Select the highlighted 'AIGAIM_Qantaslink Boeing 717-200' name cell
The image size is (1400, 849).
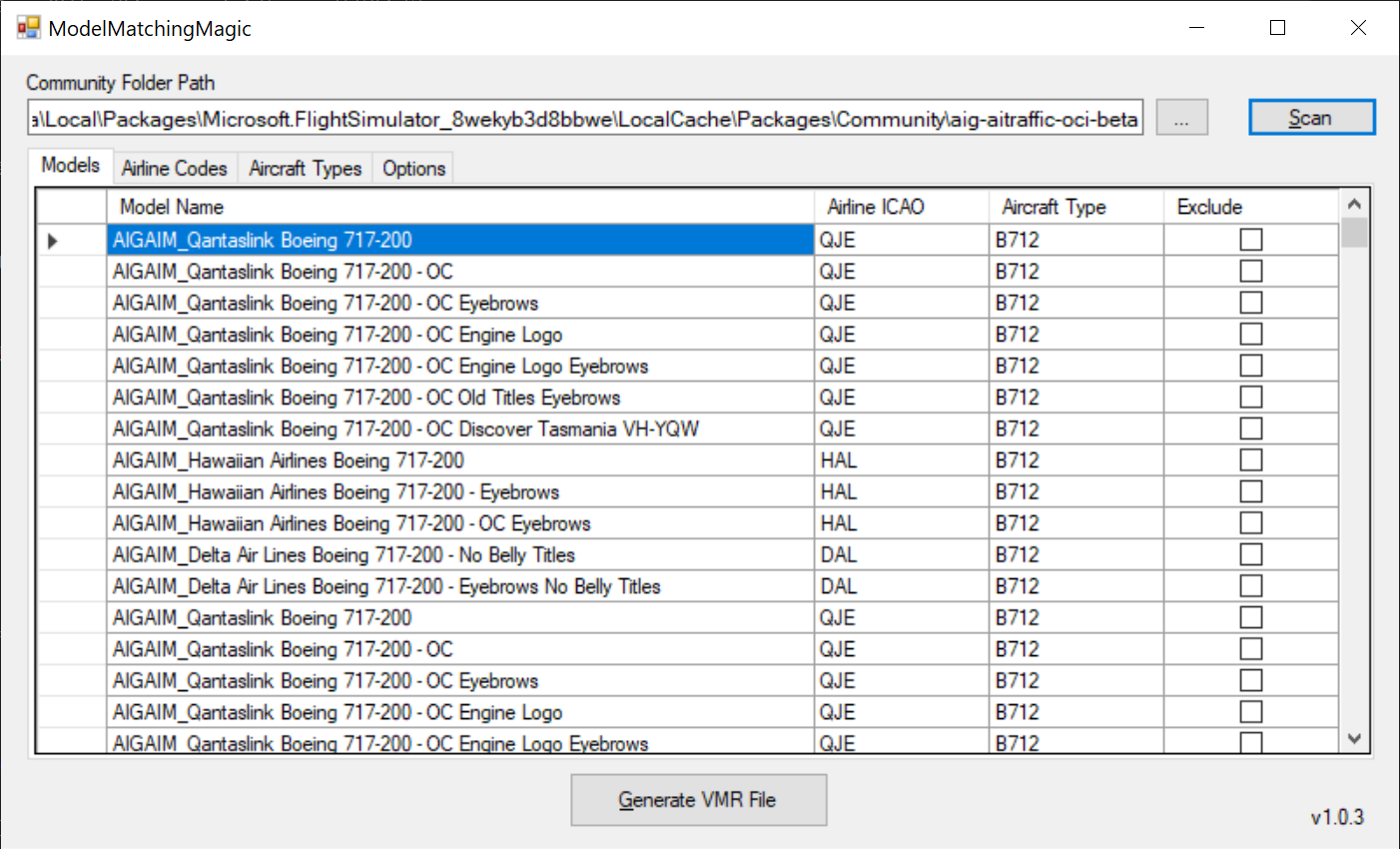[460, 240]
